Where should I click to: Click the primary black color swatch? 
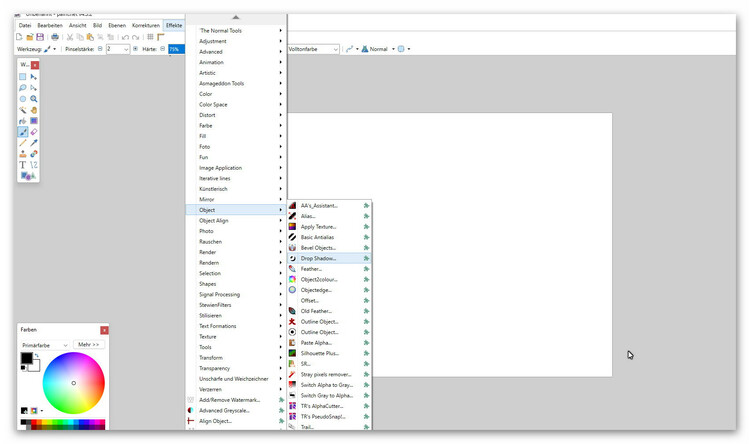point(26,357)
